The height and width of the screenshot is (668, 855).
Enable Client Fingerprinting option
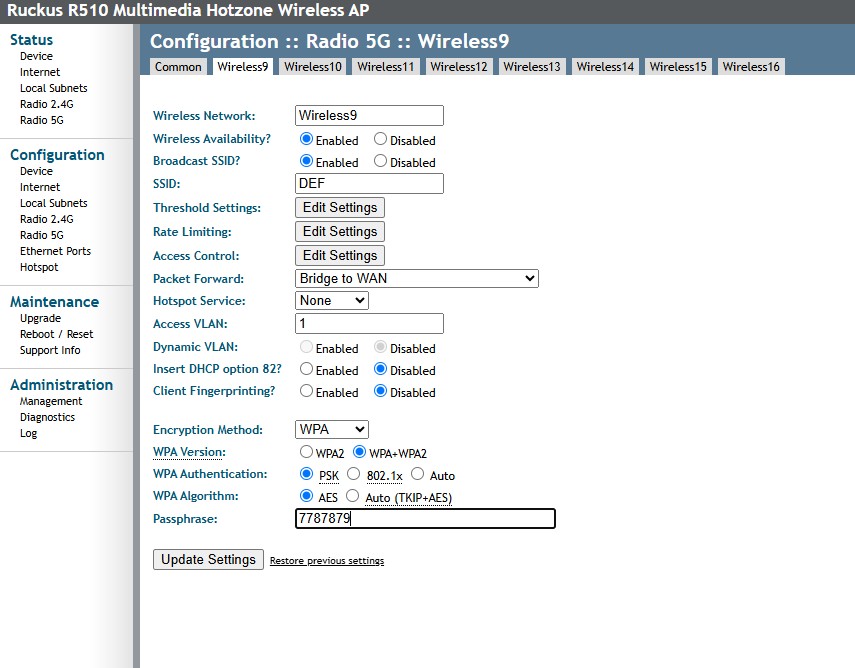(x=306, y=391)
